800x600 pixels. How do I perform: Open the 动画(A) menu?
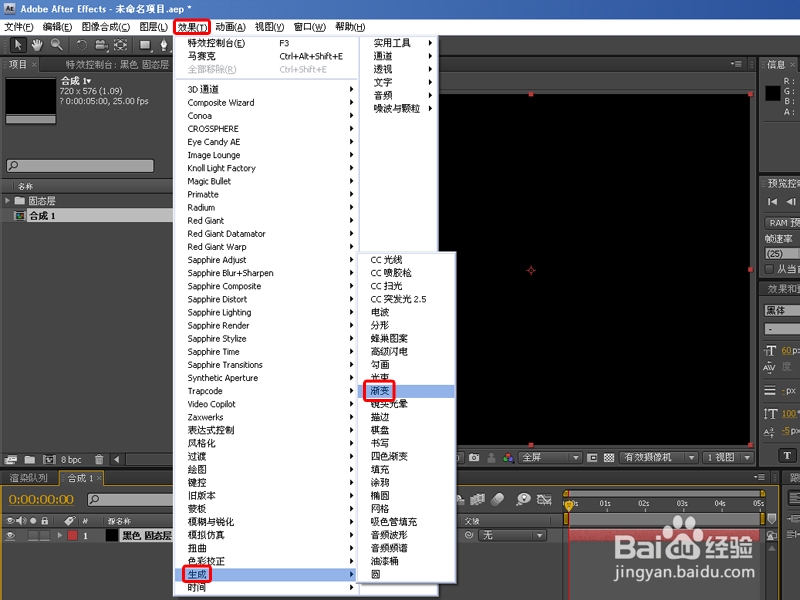point(230,27)
